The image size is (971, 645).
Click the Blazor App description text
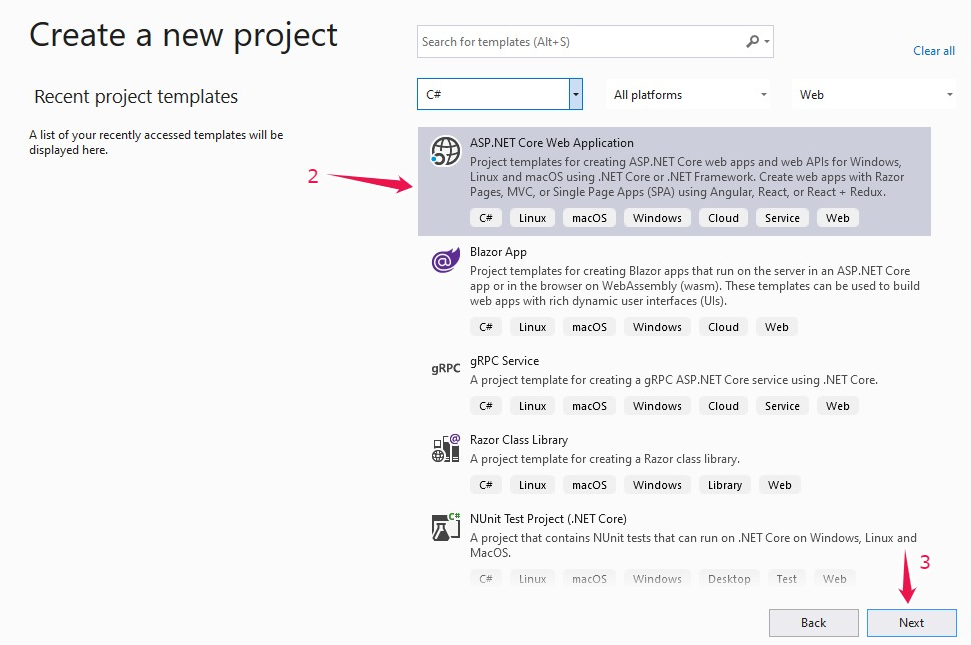694,286
